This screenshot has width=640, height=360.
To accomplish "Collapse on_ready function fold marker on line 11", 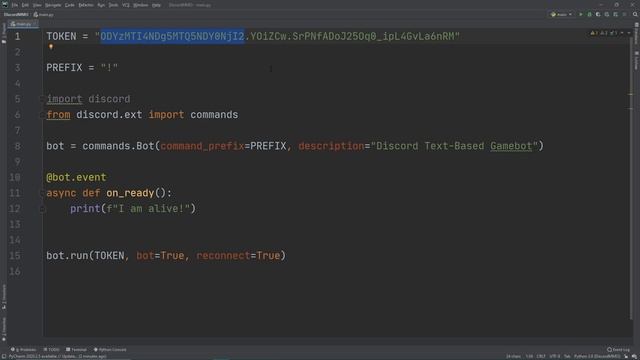I will tap(42, 193).
